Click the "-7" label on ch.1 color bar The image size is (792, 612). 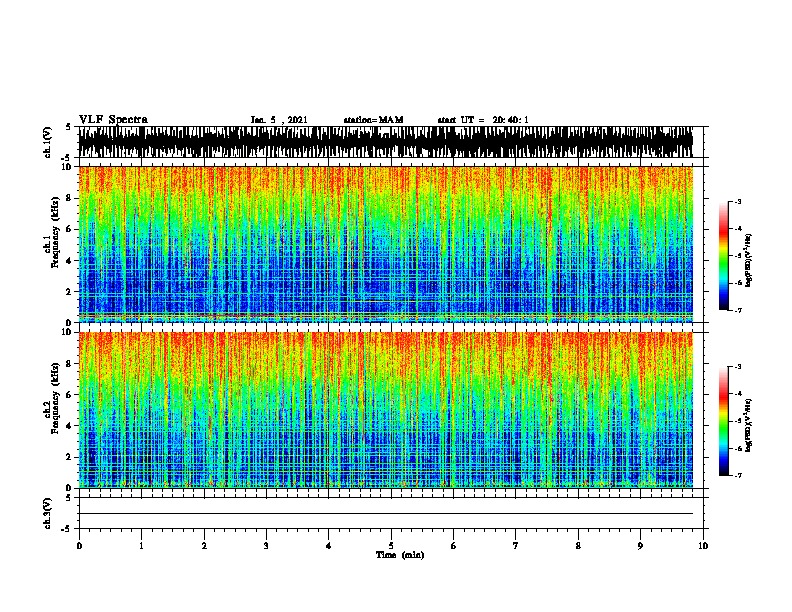[x=738, y=310]
